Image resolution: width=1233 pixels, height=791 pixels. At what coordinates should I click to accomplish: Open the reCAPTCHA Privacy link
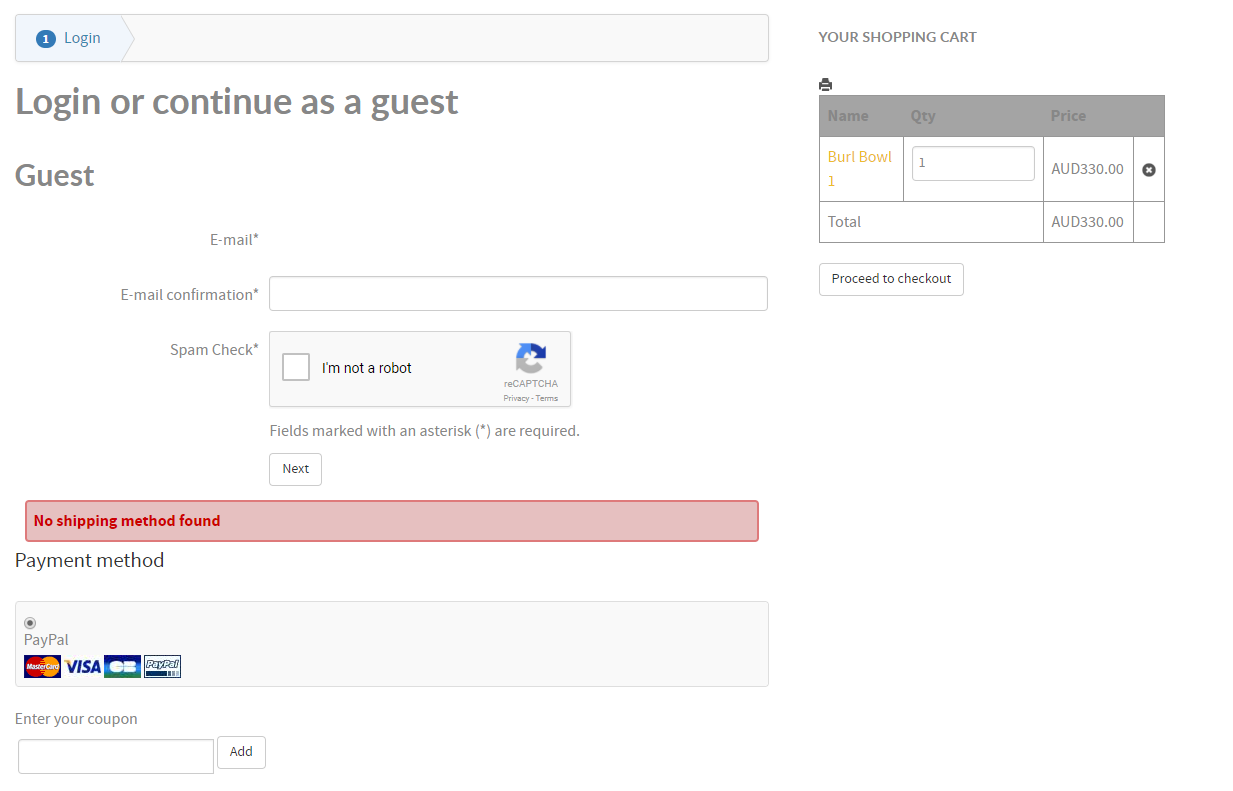tap(516, 398)
